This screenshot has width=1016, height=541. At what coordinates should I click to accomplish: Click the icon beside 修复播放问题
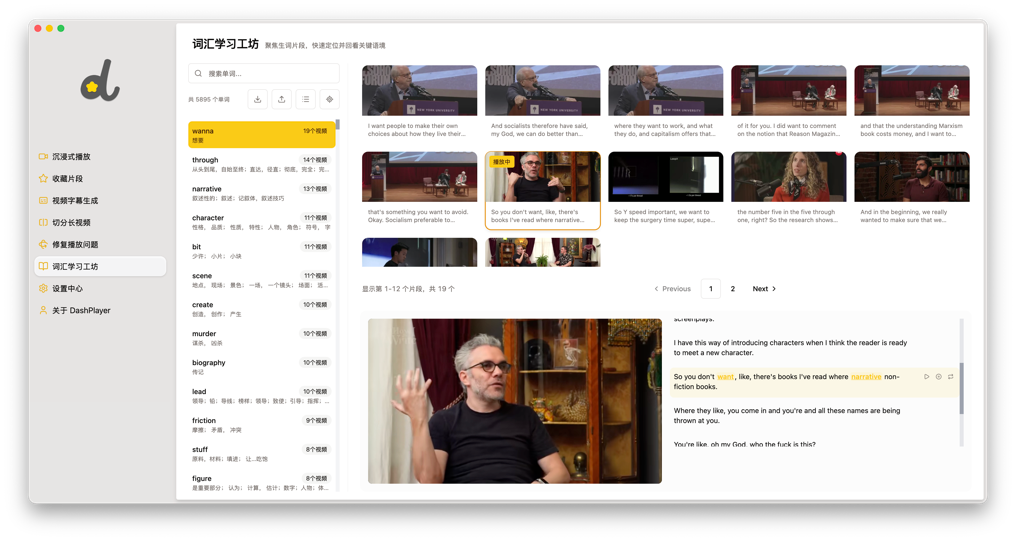tap(43, 244)
